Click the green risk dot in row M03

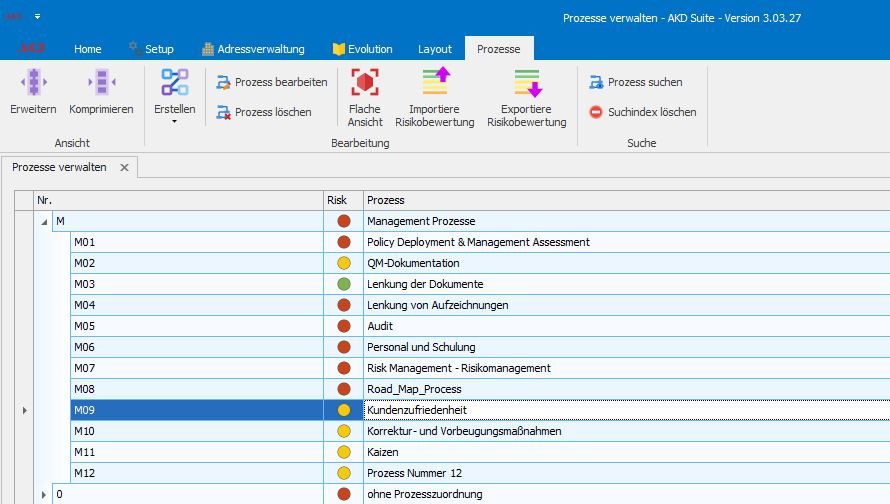click(x=344, y=284)
